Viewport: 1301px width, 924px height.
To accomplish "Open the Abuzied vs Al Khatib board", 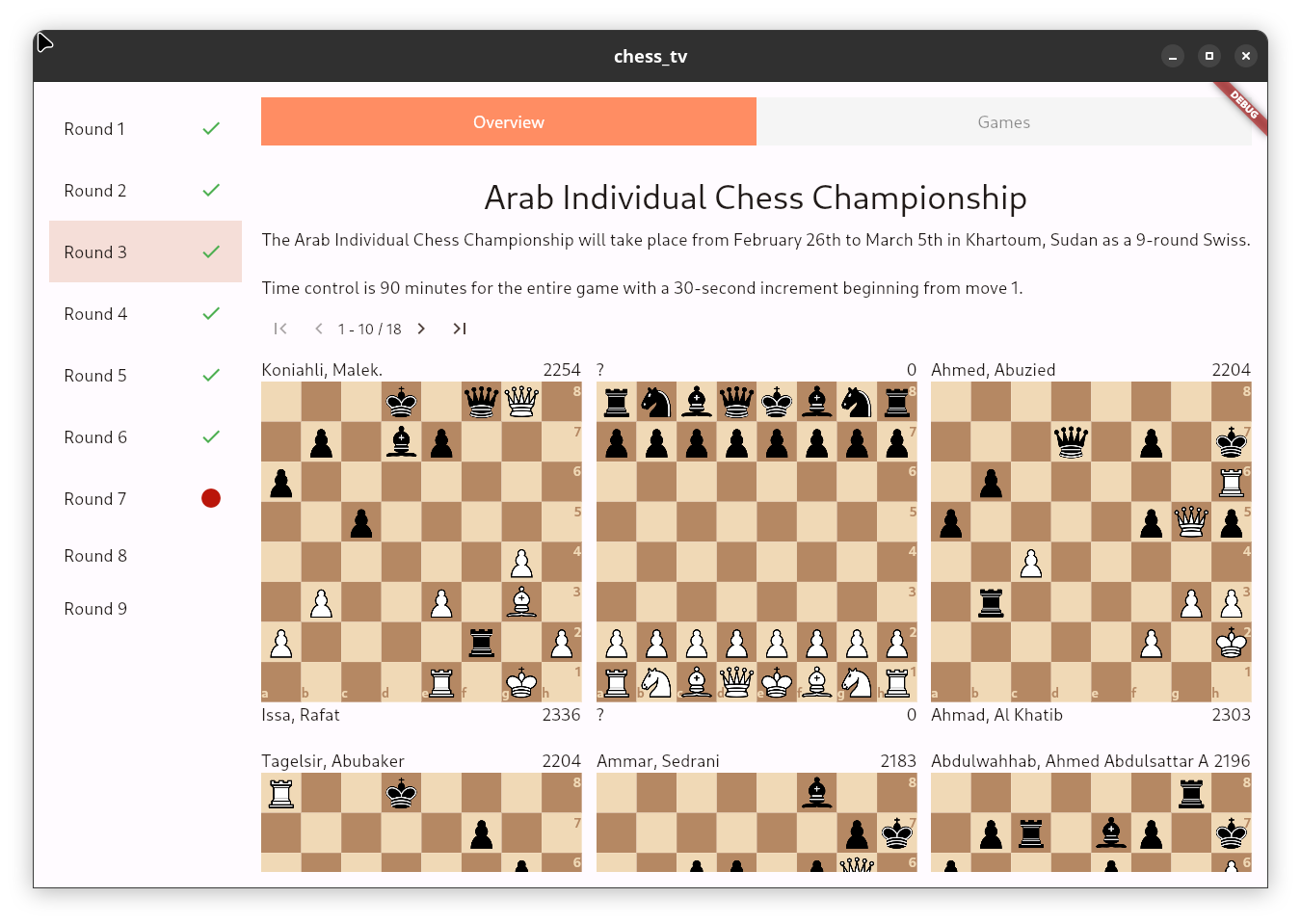I will (1090, 541).
